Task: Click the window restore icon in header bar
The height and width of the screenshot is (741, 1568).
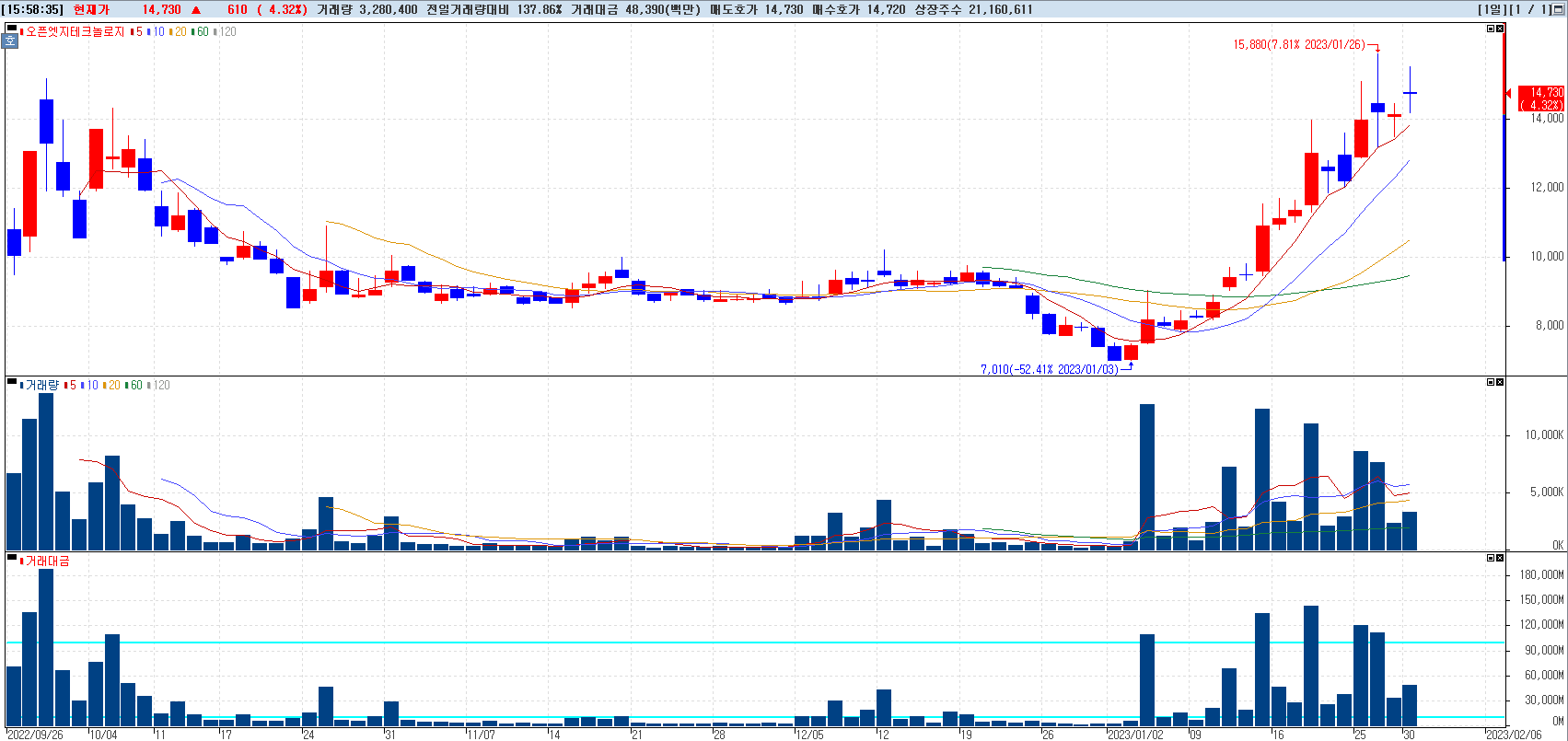Action: coord(1559,9)
